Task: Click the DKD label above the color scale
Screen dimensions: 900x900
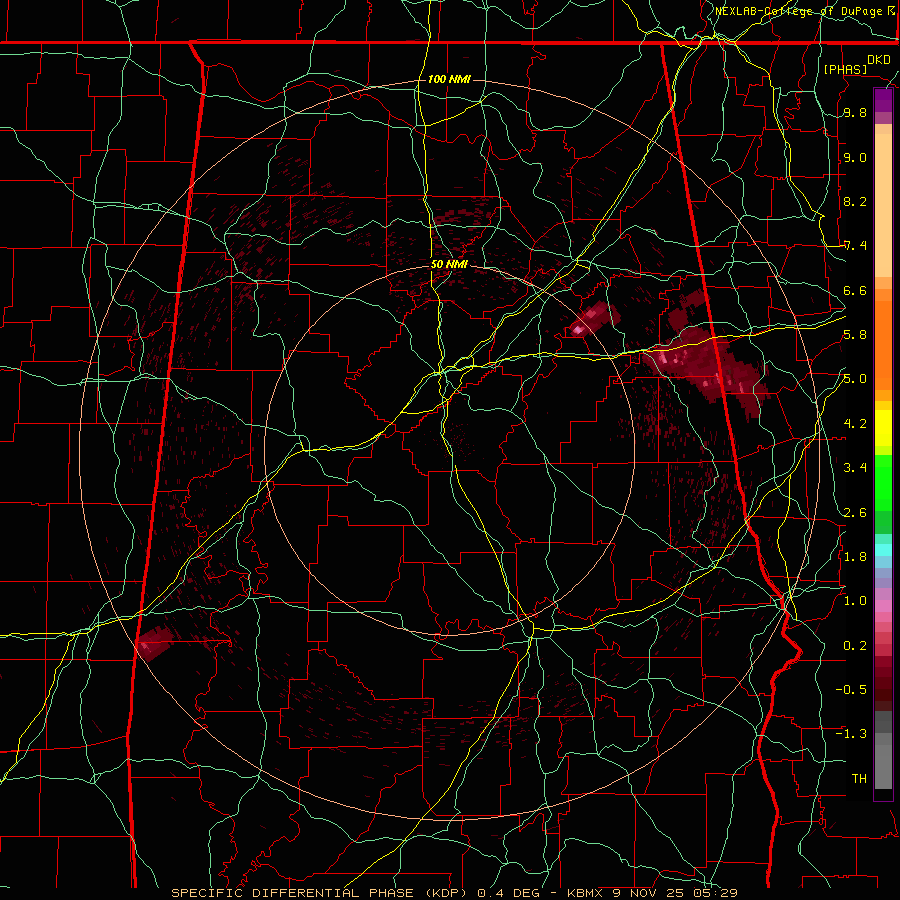Action: click(x=879, y=60)
